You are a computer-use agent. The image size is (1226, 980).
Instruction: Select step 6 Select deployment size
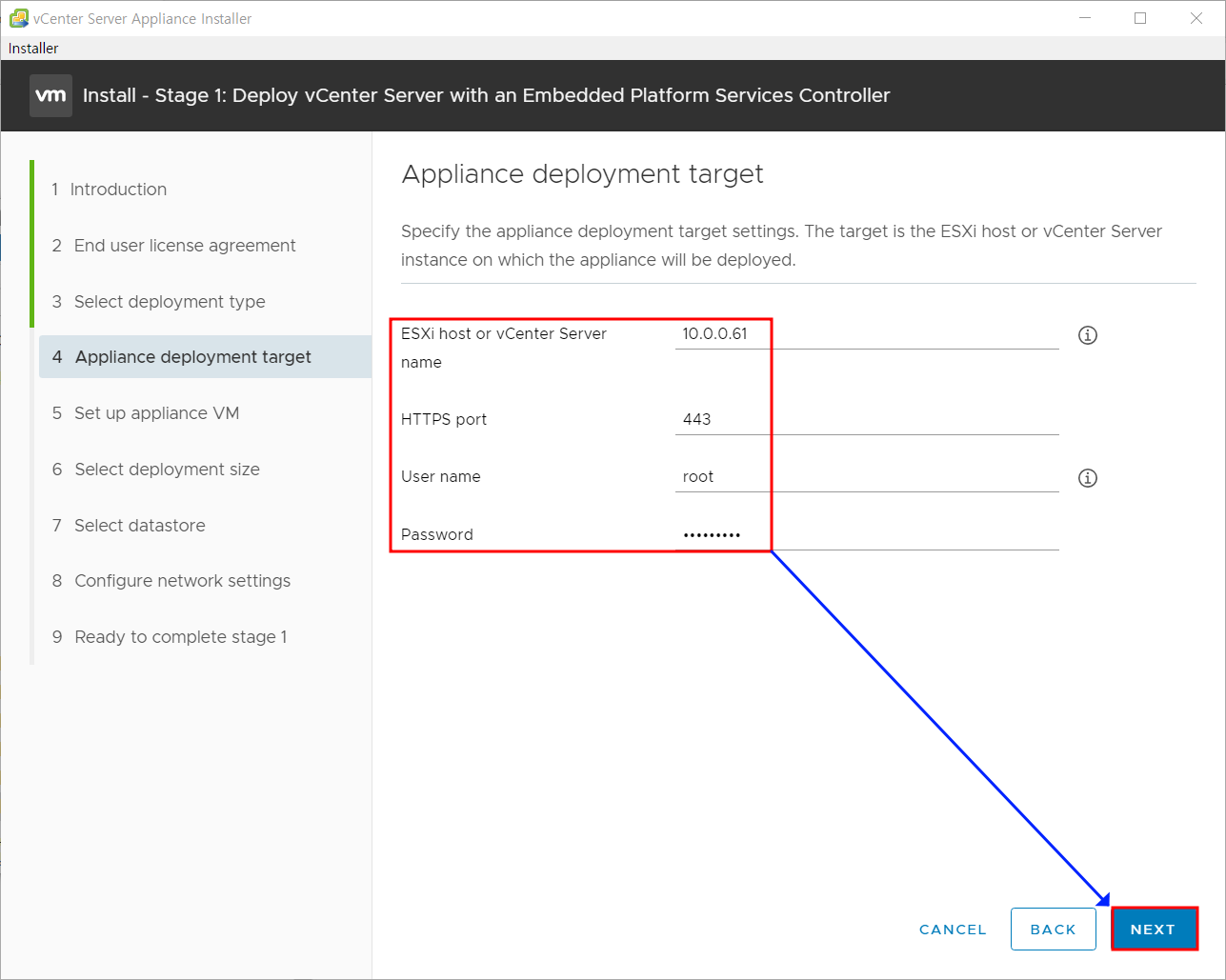[155, 470]
